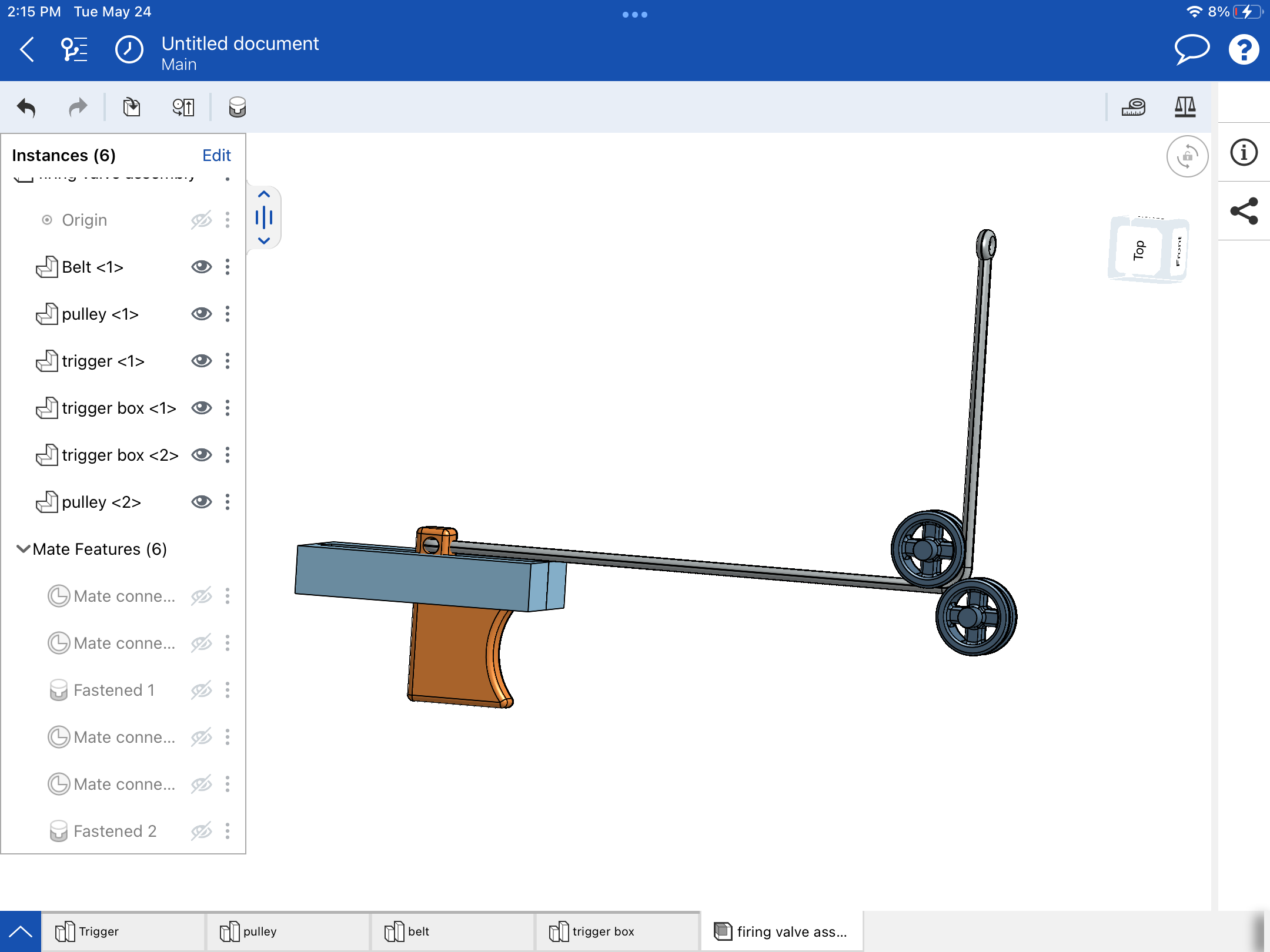Show the Fastened 1 mate
Image resolution: width=1270 pixels, height=952 pixels.
click(201, 690)
